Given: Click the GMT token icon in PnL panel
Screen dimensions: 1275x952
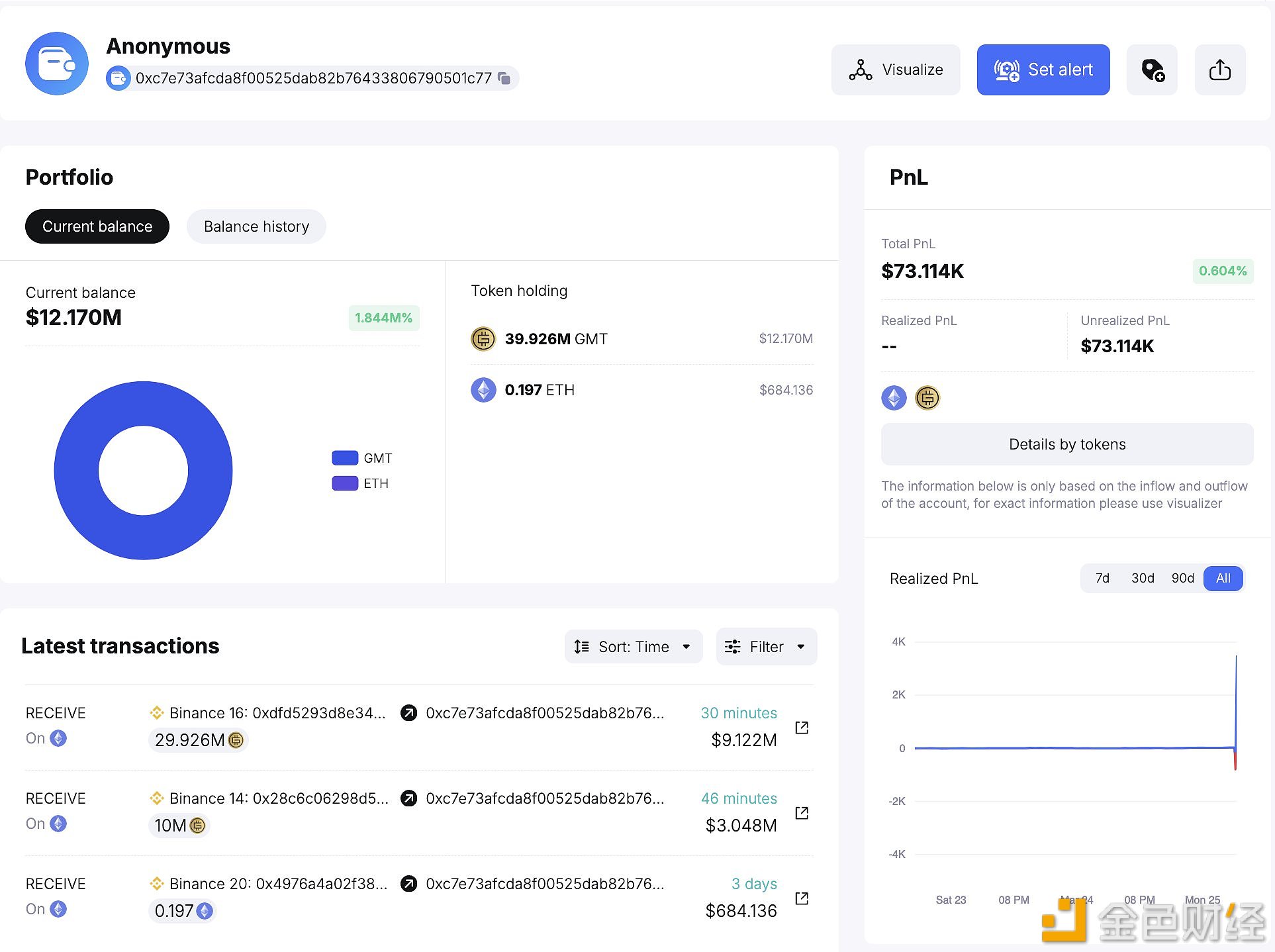Looking at the screenshot, I should [x=927, y=398].
